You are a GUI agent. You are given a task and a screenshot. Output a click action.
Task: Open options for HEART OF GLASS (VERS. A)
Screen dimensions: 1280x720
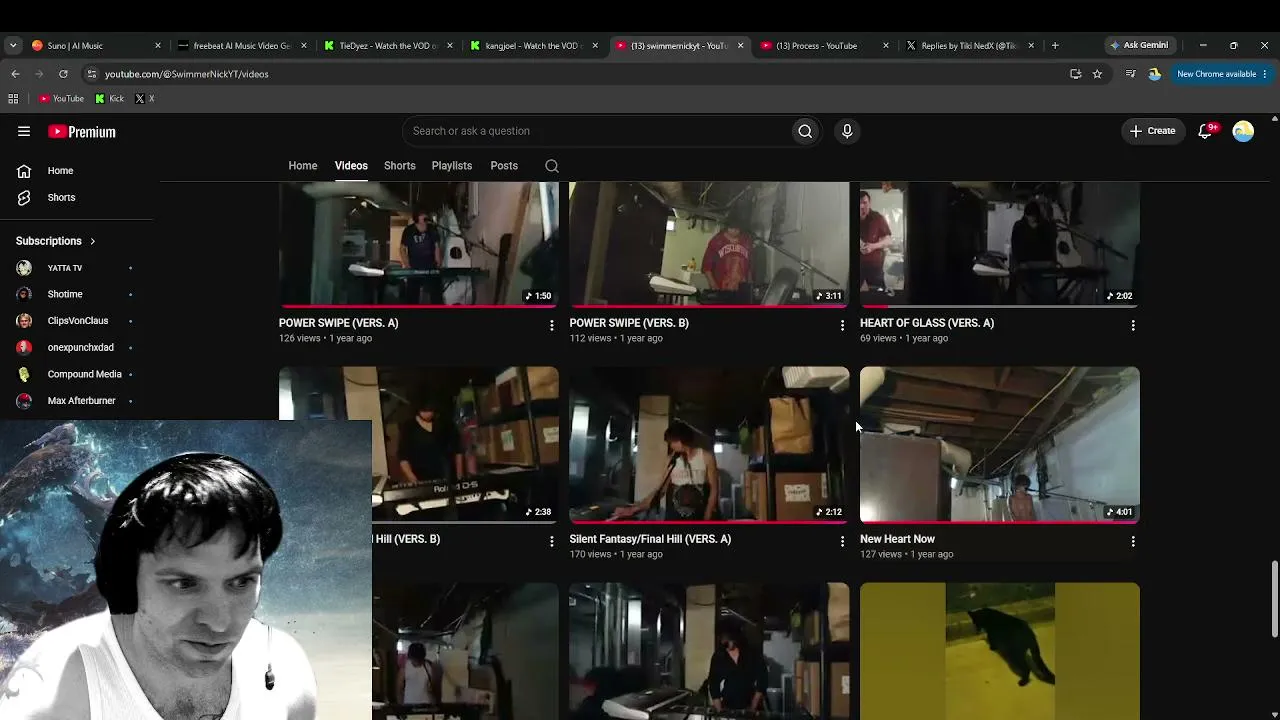click(1133, 325)
